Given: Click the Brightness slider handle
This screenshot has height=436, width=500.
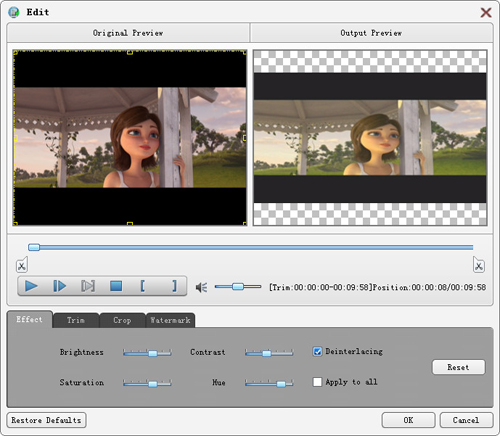Looking at the screenshot, I should 153,353.
